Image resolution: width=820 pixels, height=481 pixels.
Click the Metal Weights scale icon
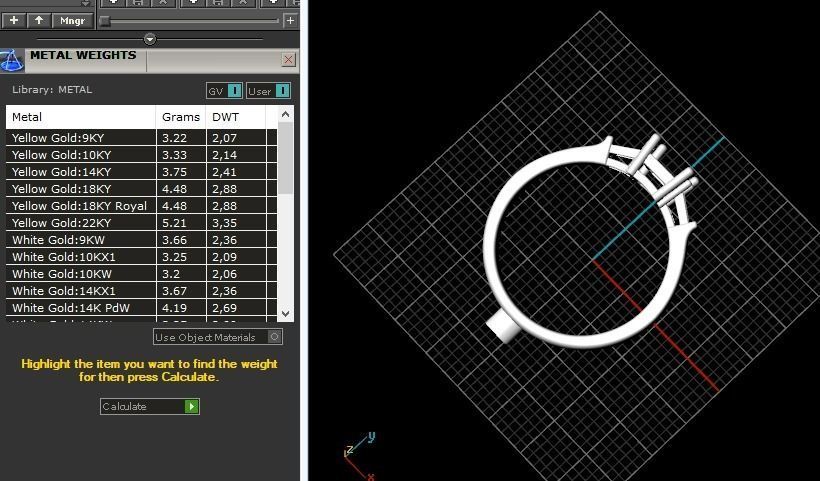pyautogui.click(x=12, y=61)
